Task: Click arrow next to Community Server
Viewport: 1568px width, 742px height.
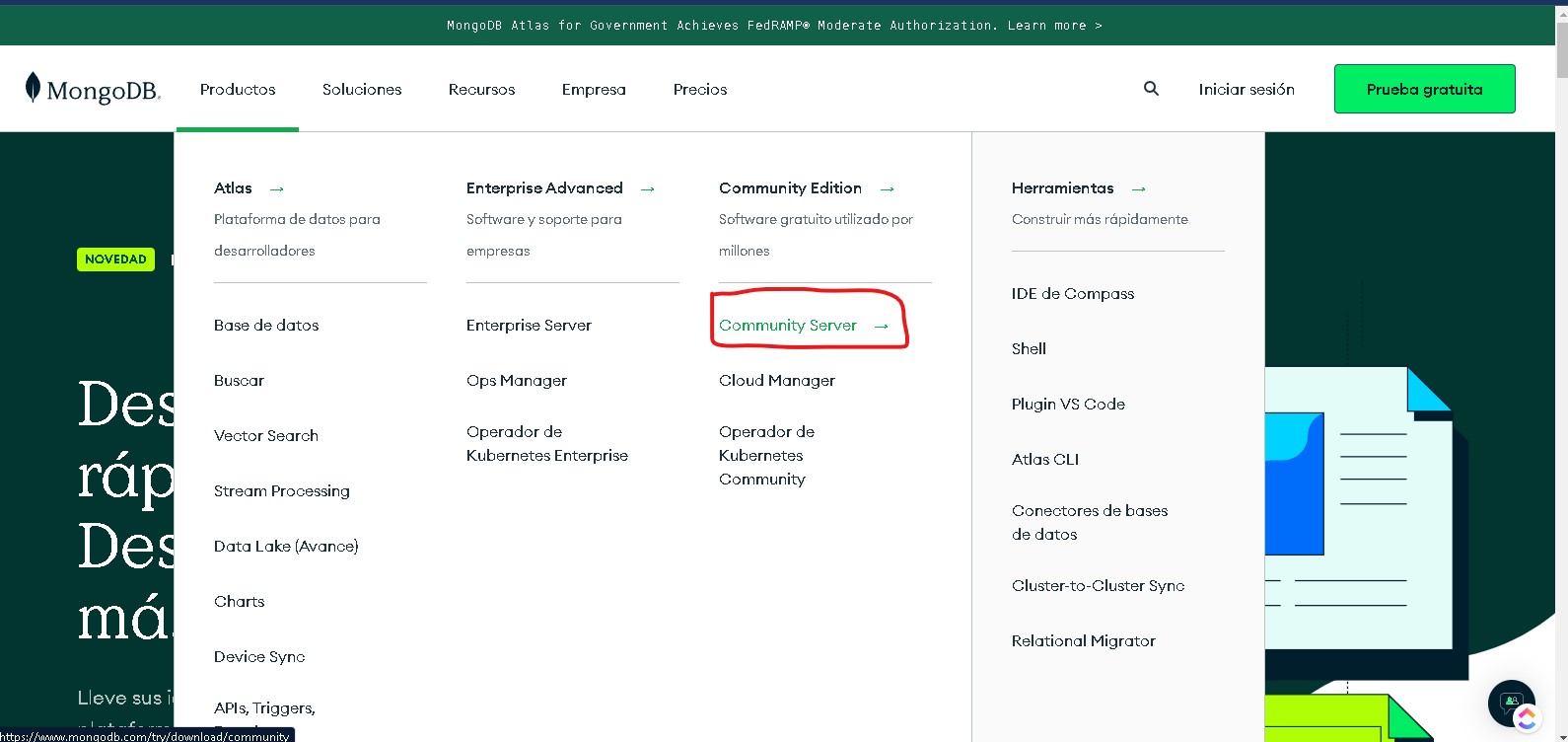Action: [x=882, y=326]
